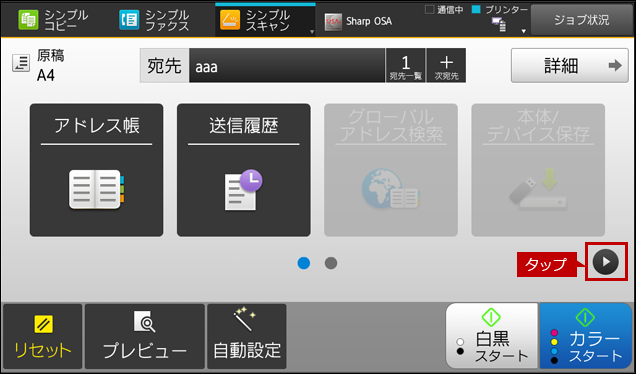The image size is (636, 374).
Task: Expand the シンプルスキャン tab dropdown arrow
Action: (312, 32)
